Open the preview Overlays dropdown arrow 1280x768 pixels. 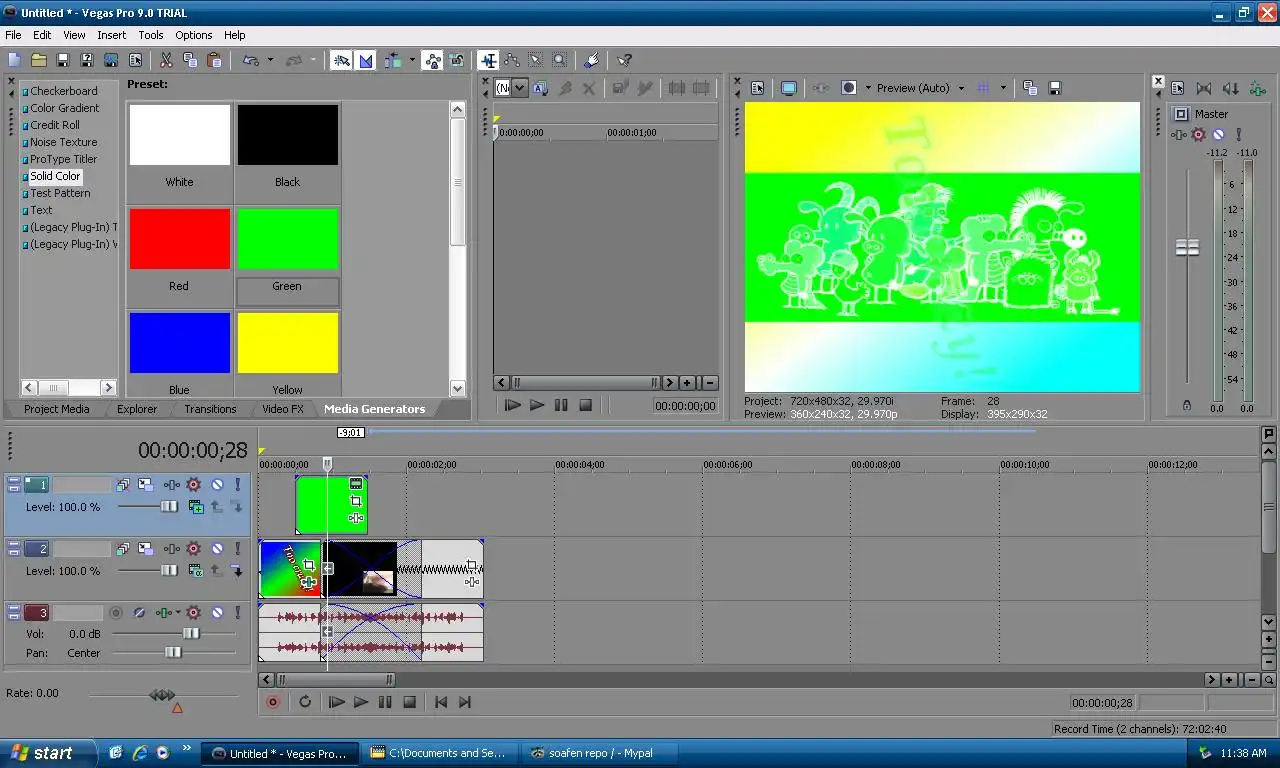click(x=1003, y=88)
